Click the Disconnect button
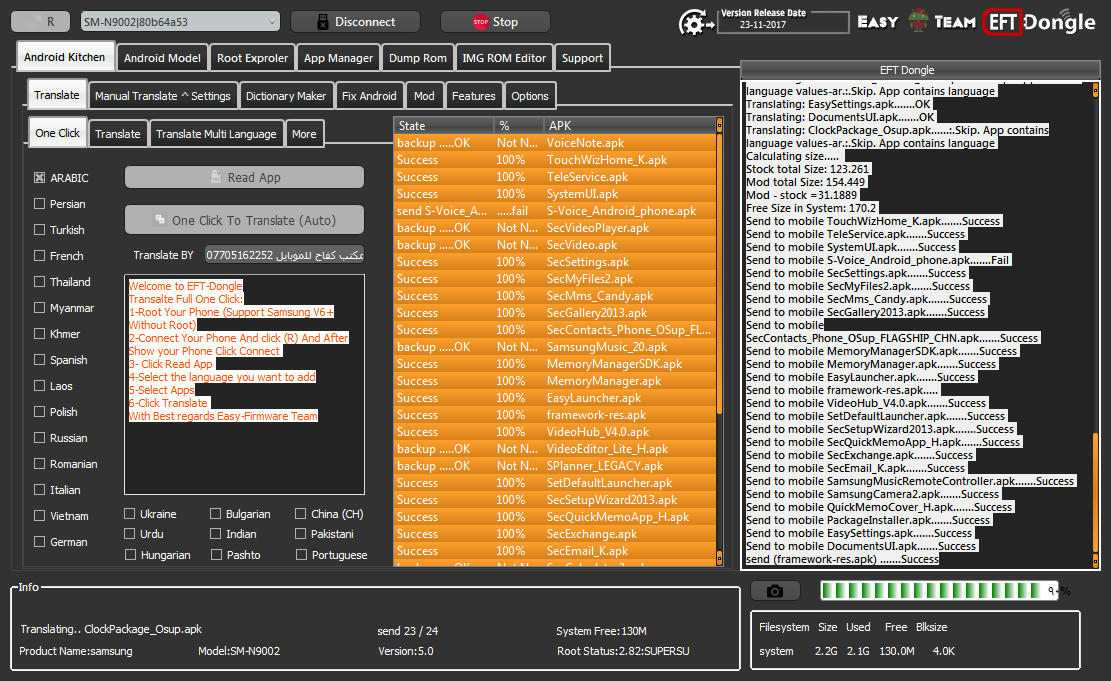This screenshot has height=681, width=1111. pos(355,22)
